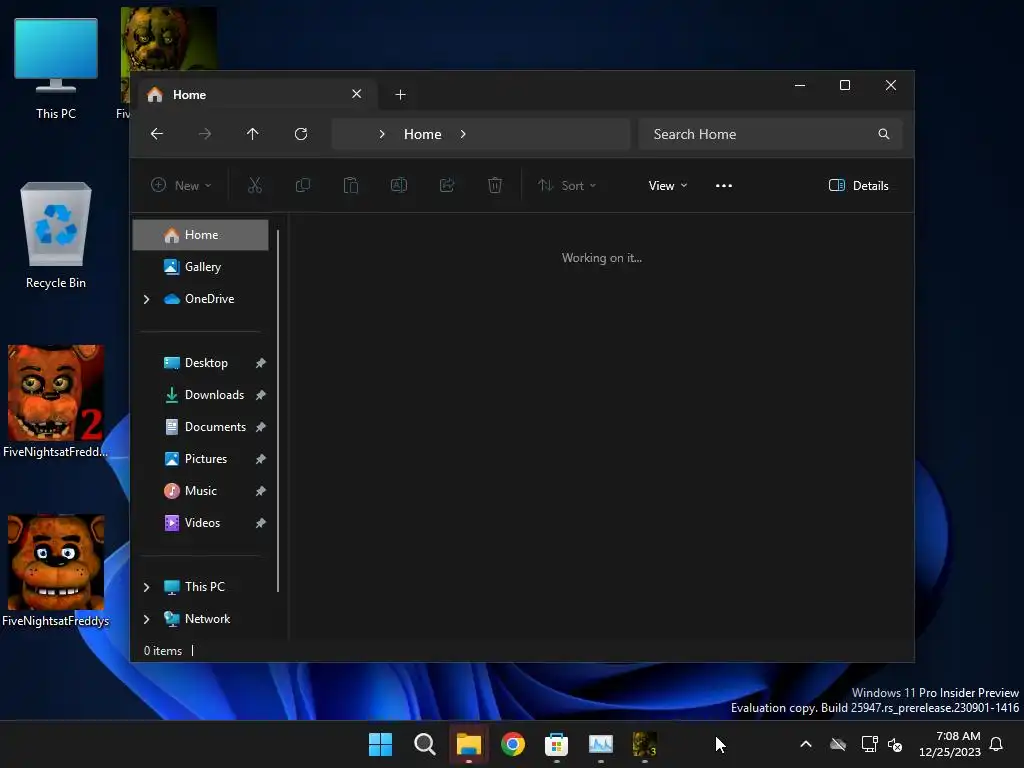Open Gallery in the navigation pane
Viewport: 1024px width, 768px height.
pyautogui.click(x=200, y=266)
